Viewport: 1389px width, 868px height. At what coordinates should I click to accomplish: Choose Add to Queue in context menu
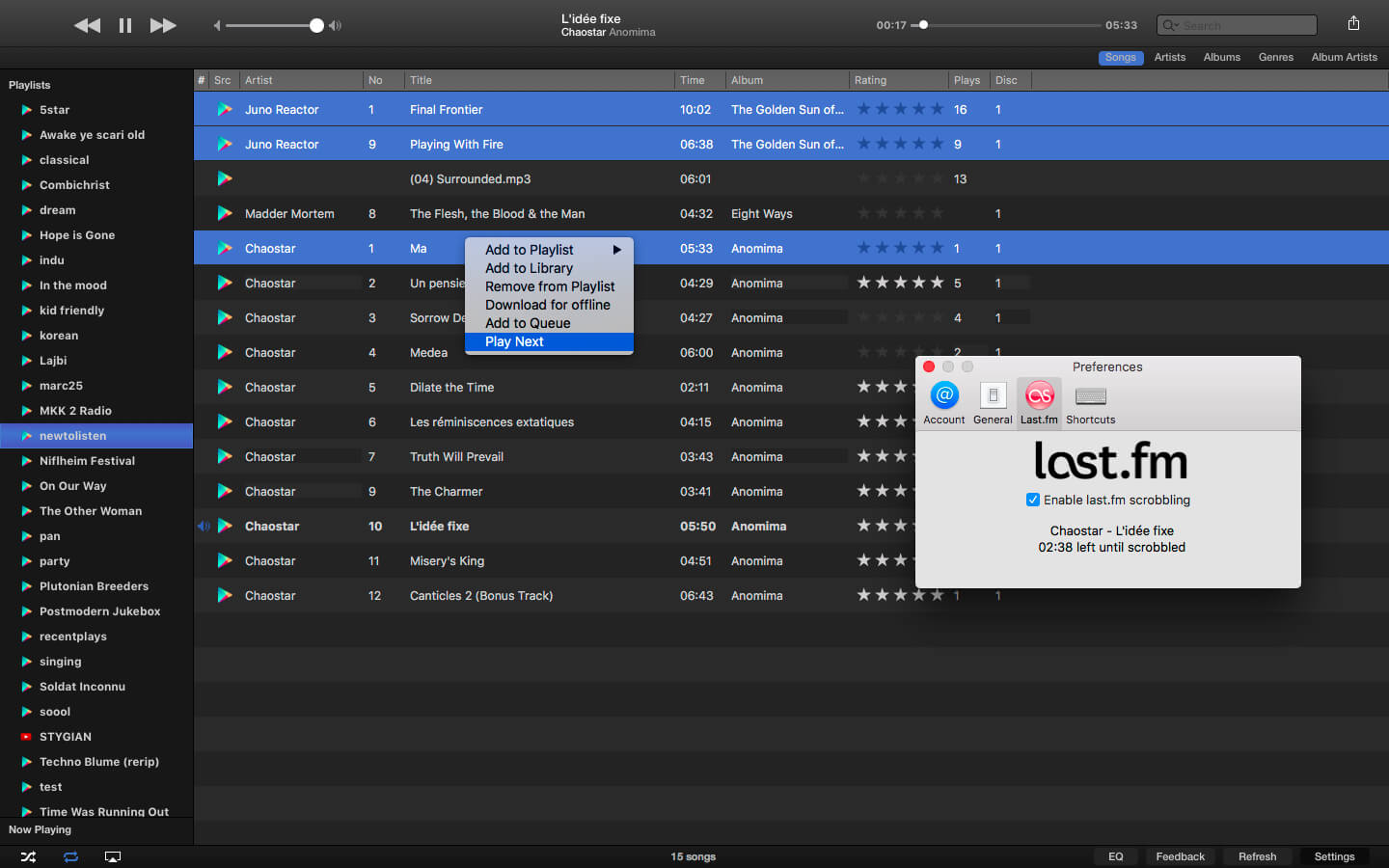click(549, 323)
